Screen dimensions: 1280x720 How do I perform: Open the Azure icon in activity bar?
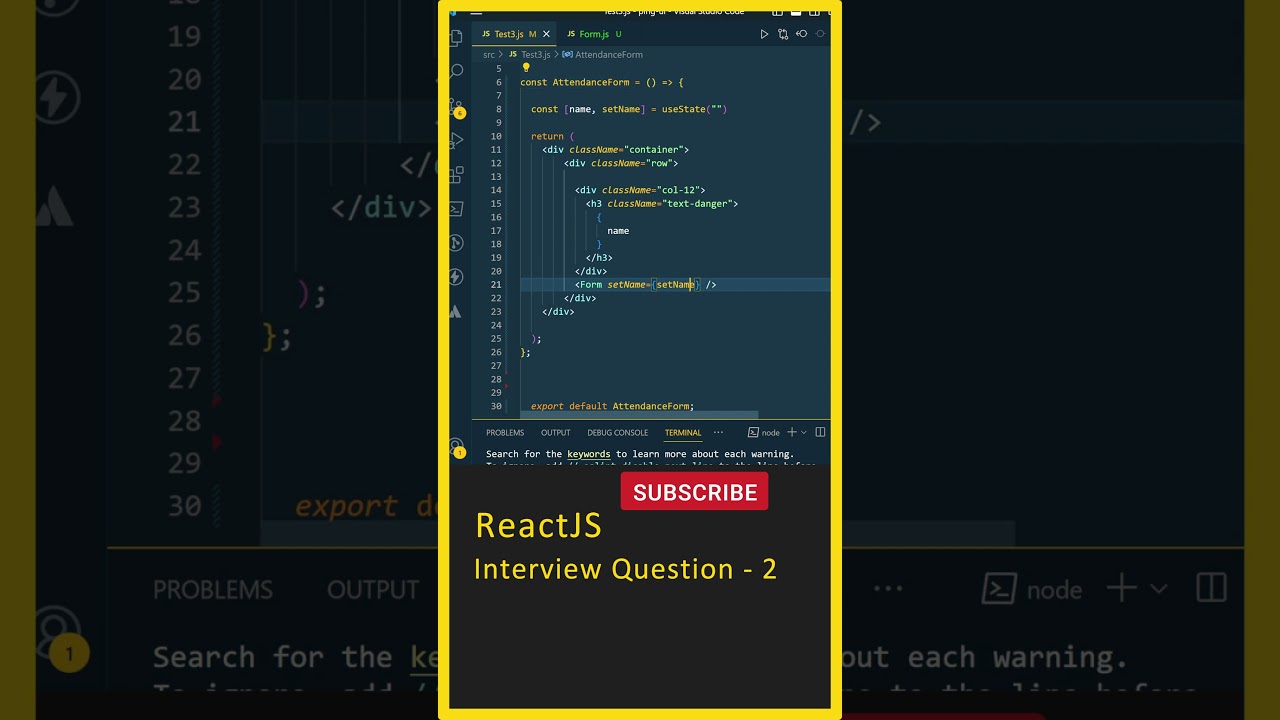(456, 311)
